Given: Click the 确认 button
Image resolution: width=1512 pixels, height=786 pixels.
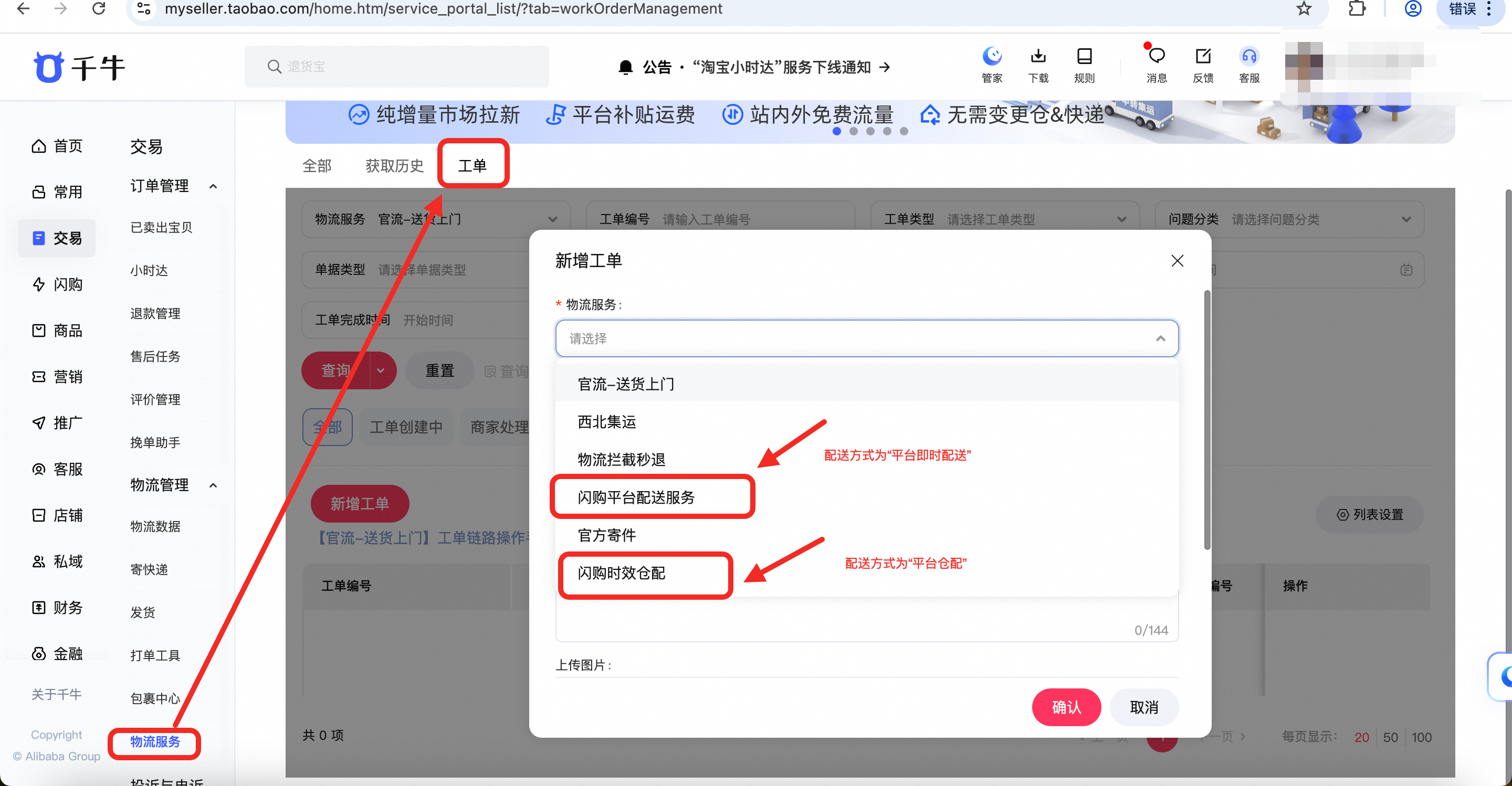Looking at the screenshot, I should tap(1066, 707).
